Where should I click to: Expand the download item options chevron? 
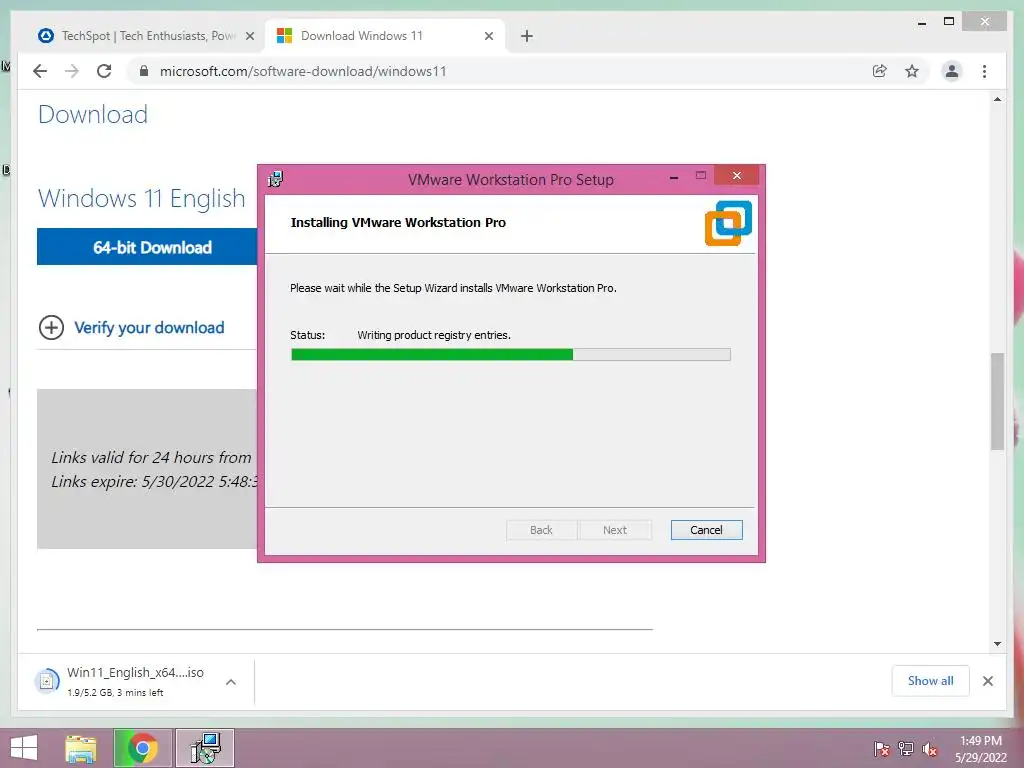click(x=231, y=682)
